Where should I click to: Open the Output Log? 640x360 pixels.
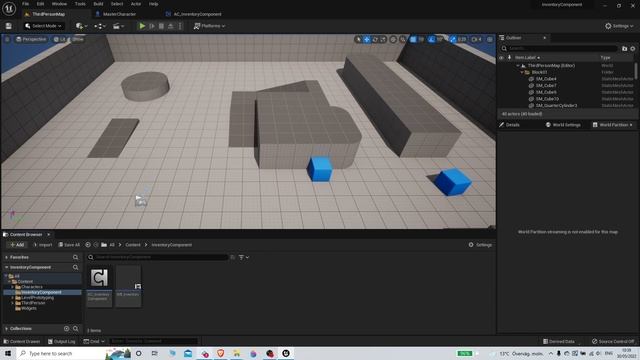[62, 341]
